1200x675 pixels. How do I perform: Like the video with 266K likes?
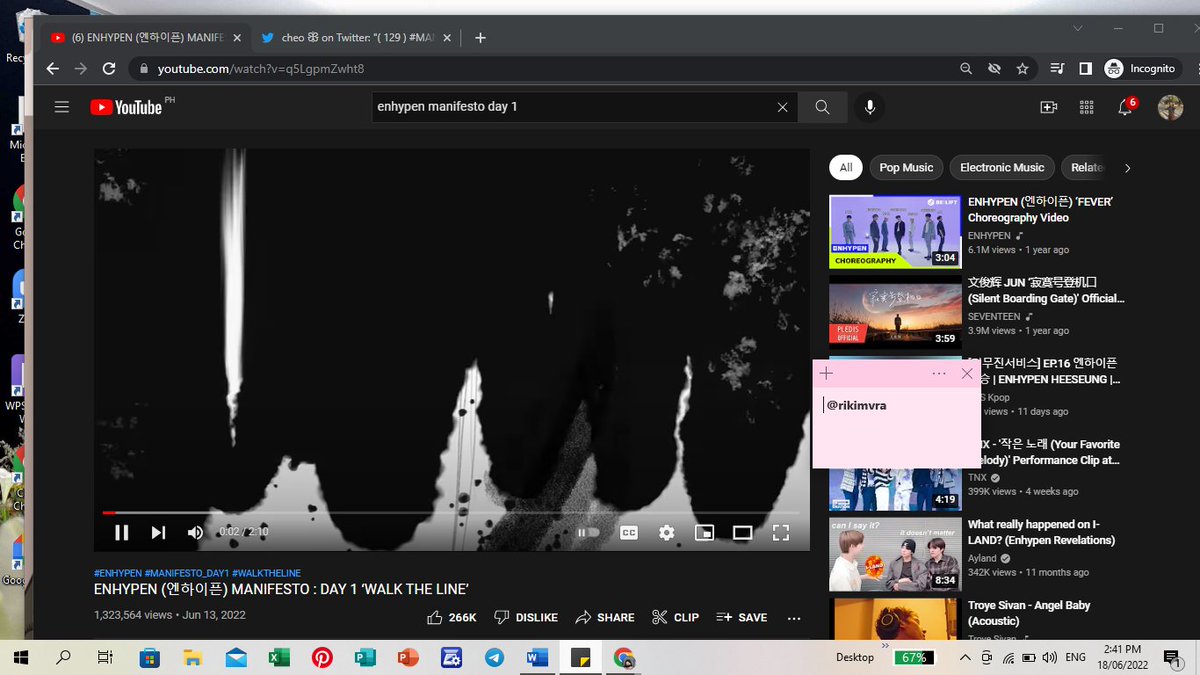pyautogui.click(x=451, y=618)
